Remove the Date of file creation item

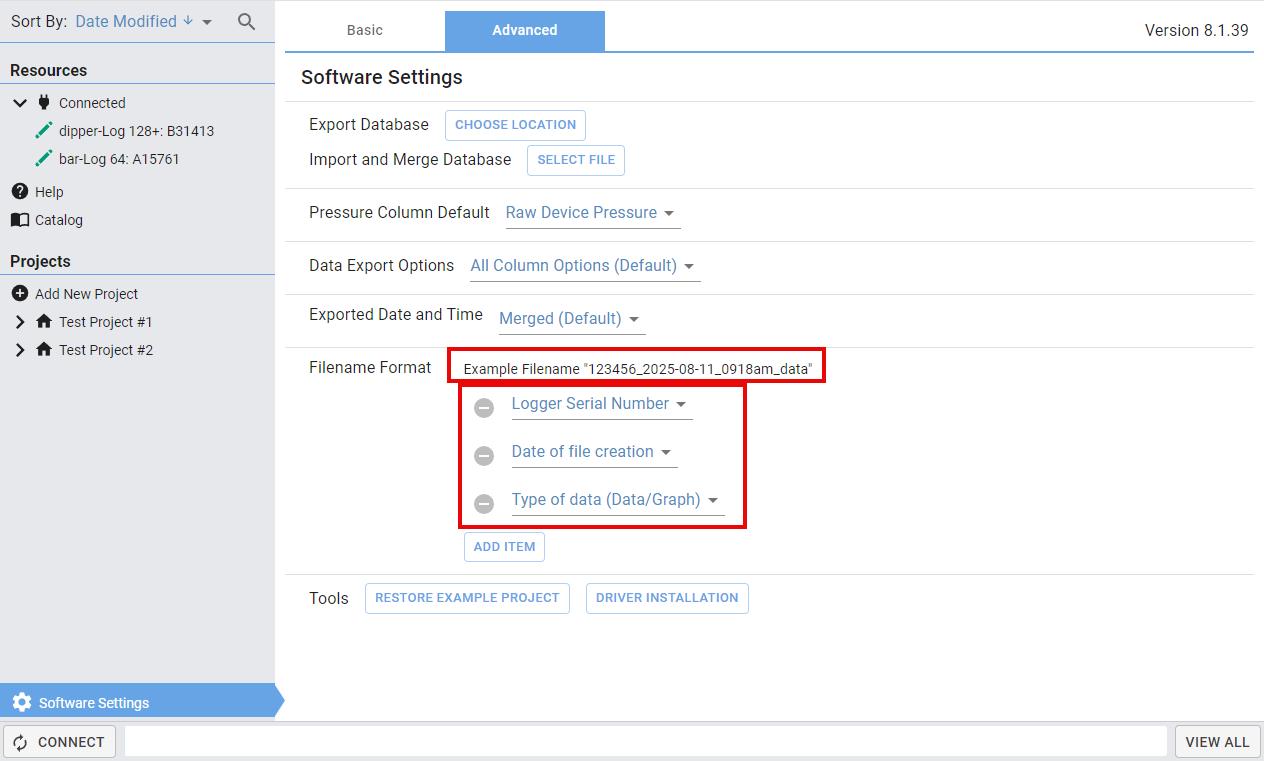click(x=484, y=455)
